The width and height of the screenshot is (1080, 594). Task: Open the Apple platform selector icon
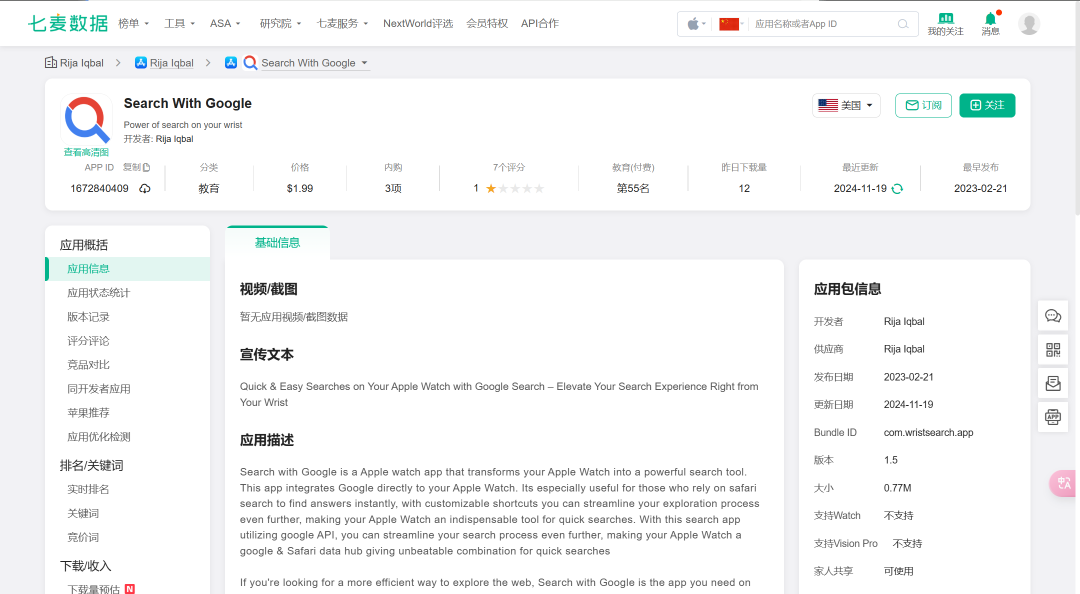click(696, 24)
